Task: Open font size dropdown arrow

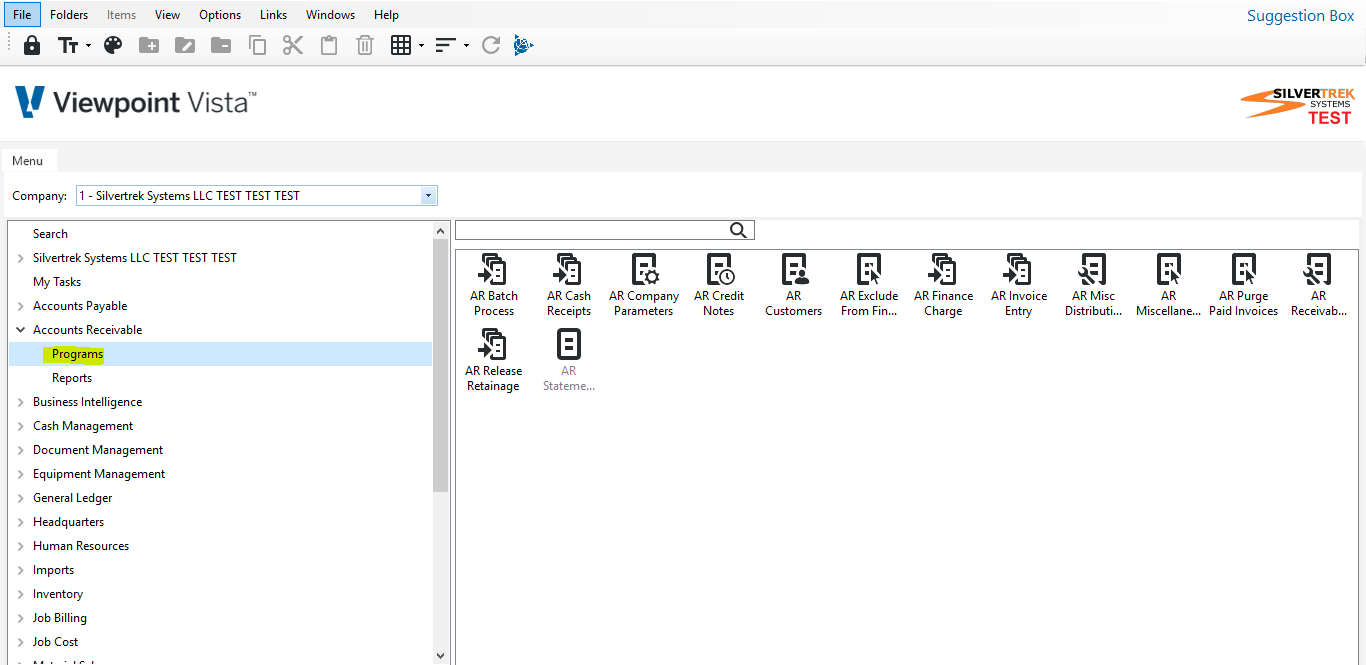Action: pos(88,46)
